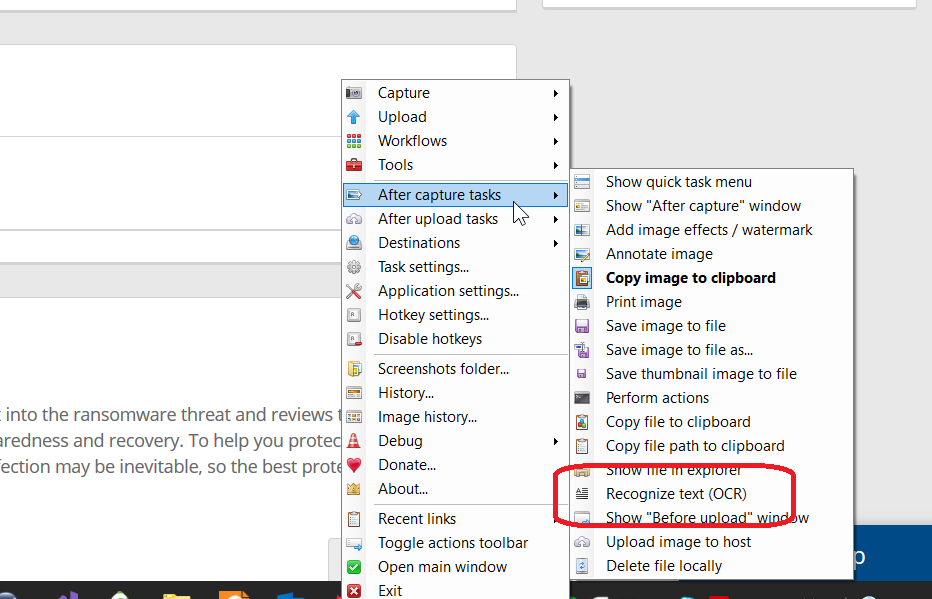Enable Add image effects / watermark task

[x=711, y=230]
